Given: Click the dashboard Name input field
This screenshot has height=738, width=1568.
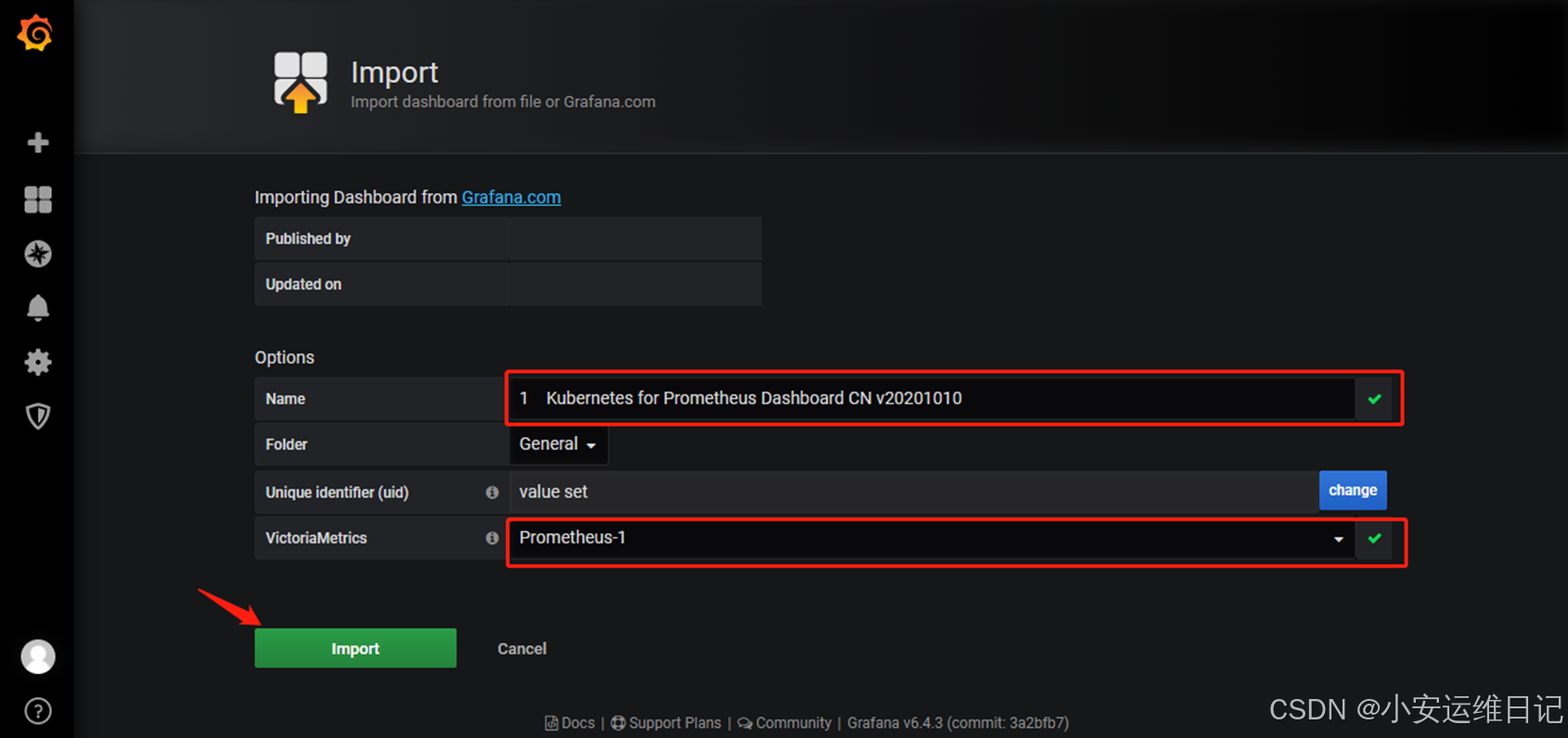Looking at the screenshot, I should [932, 398].
